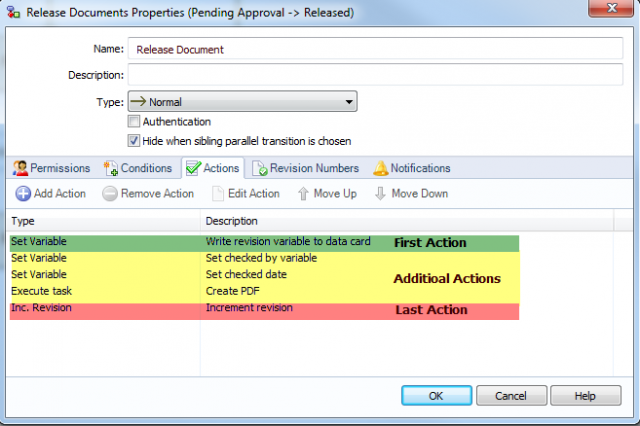Click the Remove Action label
Image resolution: width=640 pixels, height=426 pixels.
pyautogui.click(x=158, y=193)
